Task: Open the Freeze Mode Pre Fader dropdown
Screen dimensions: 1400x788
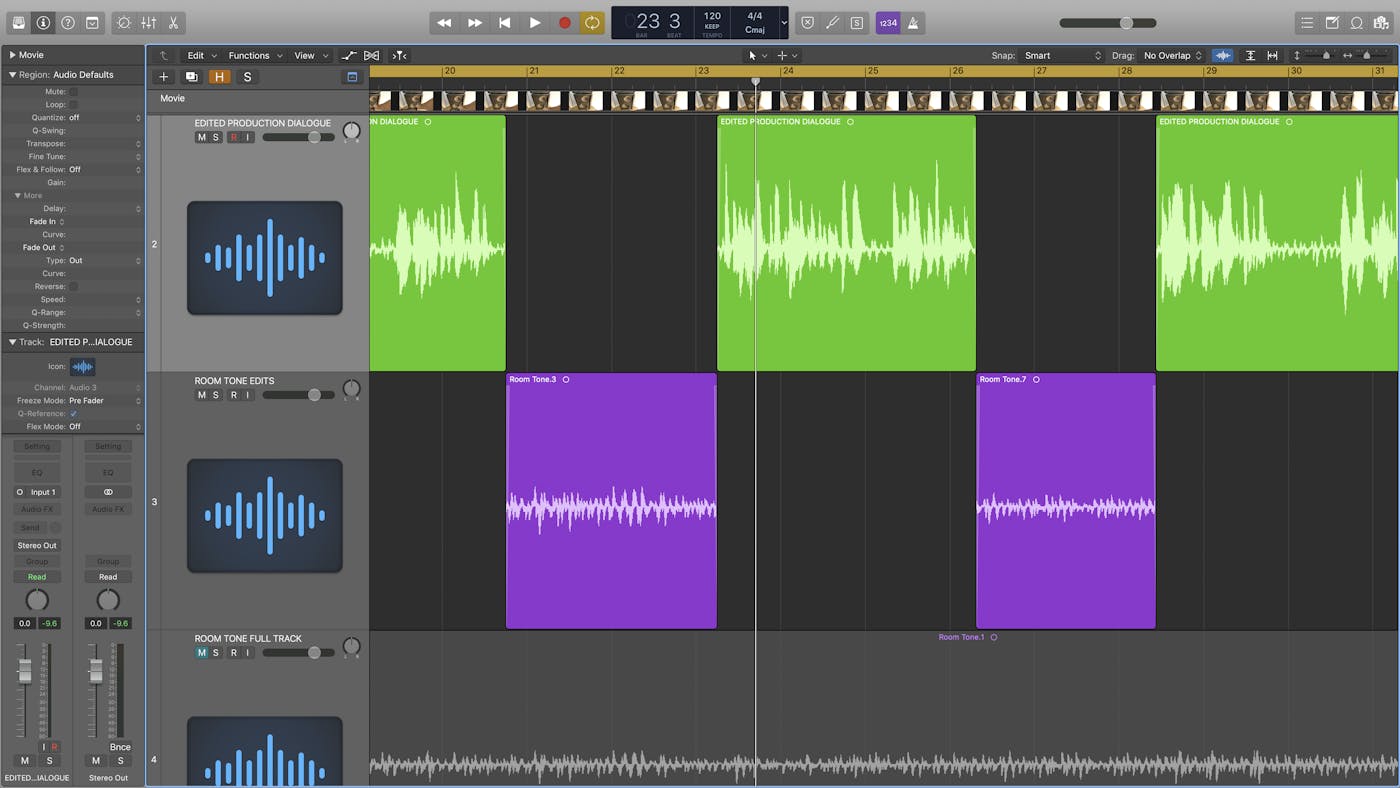Action: (105, 400)
